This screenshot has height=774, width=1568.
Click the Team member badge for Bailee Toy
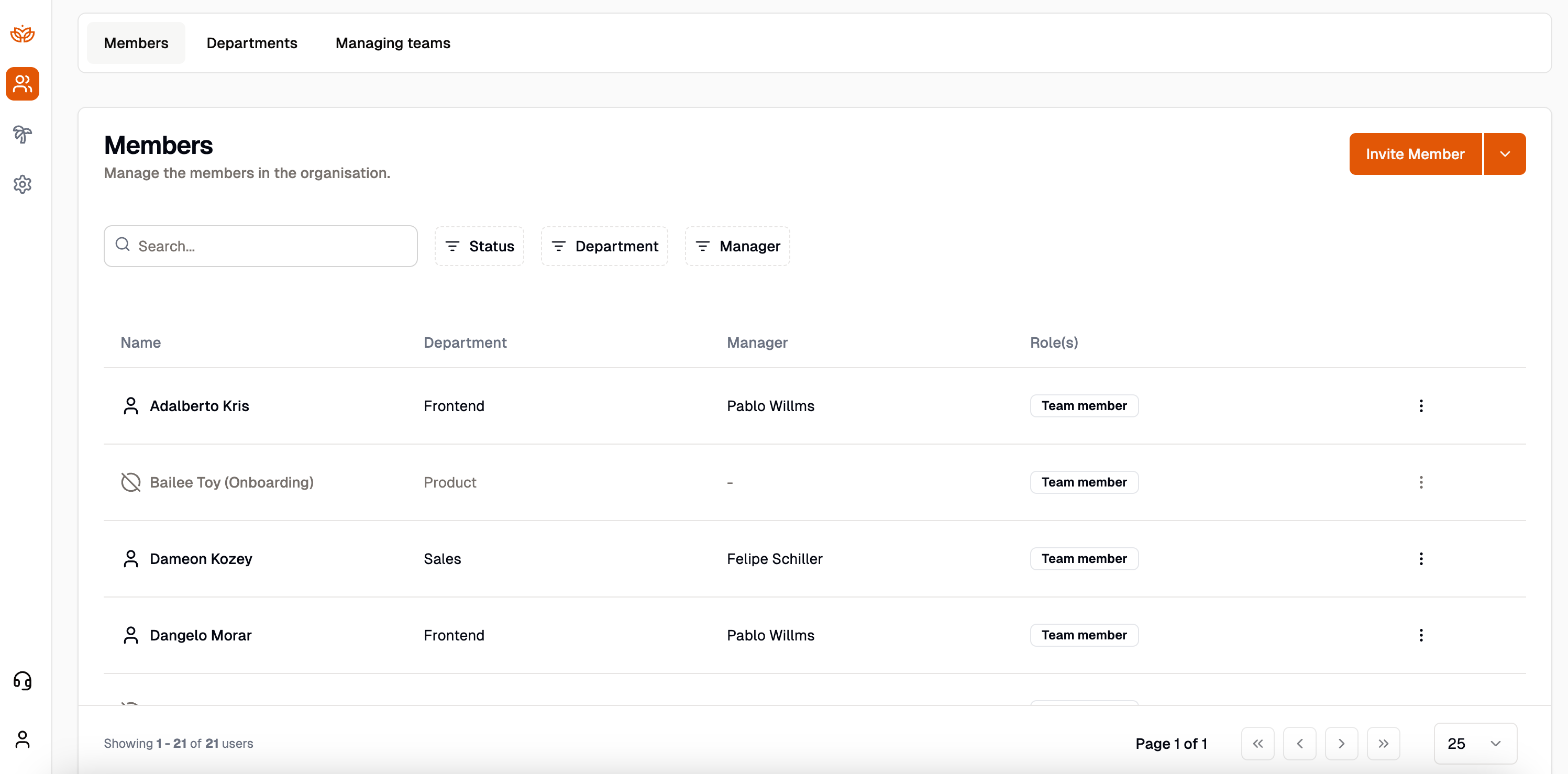pos(1084,482)
